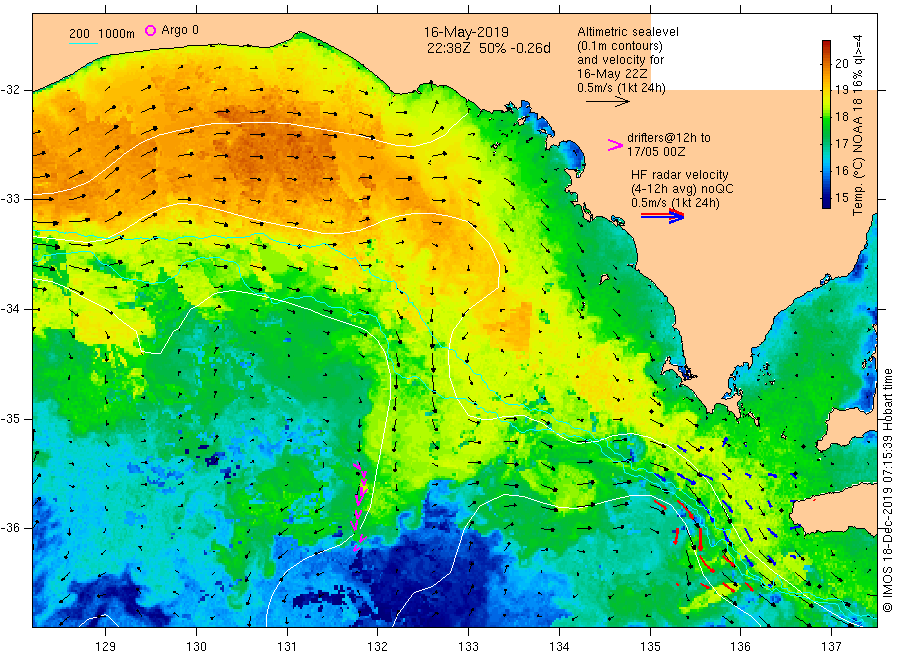Click 'and velocity for' text line
The image size is (900, 660).
coord(620,60)
